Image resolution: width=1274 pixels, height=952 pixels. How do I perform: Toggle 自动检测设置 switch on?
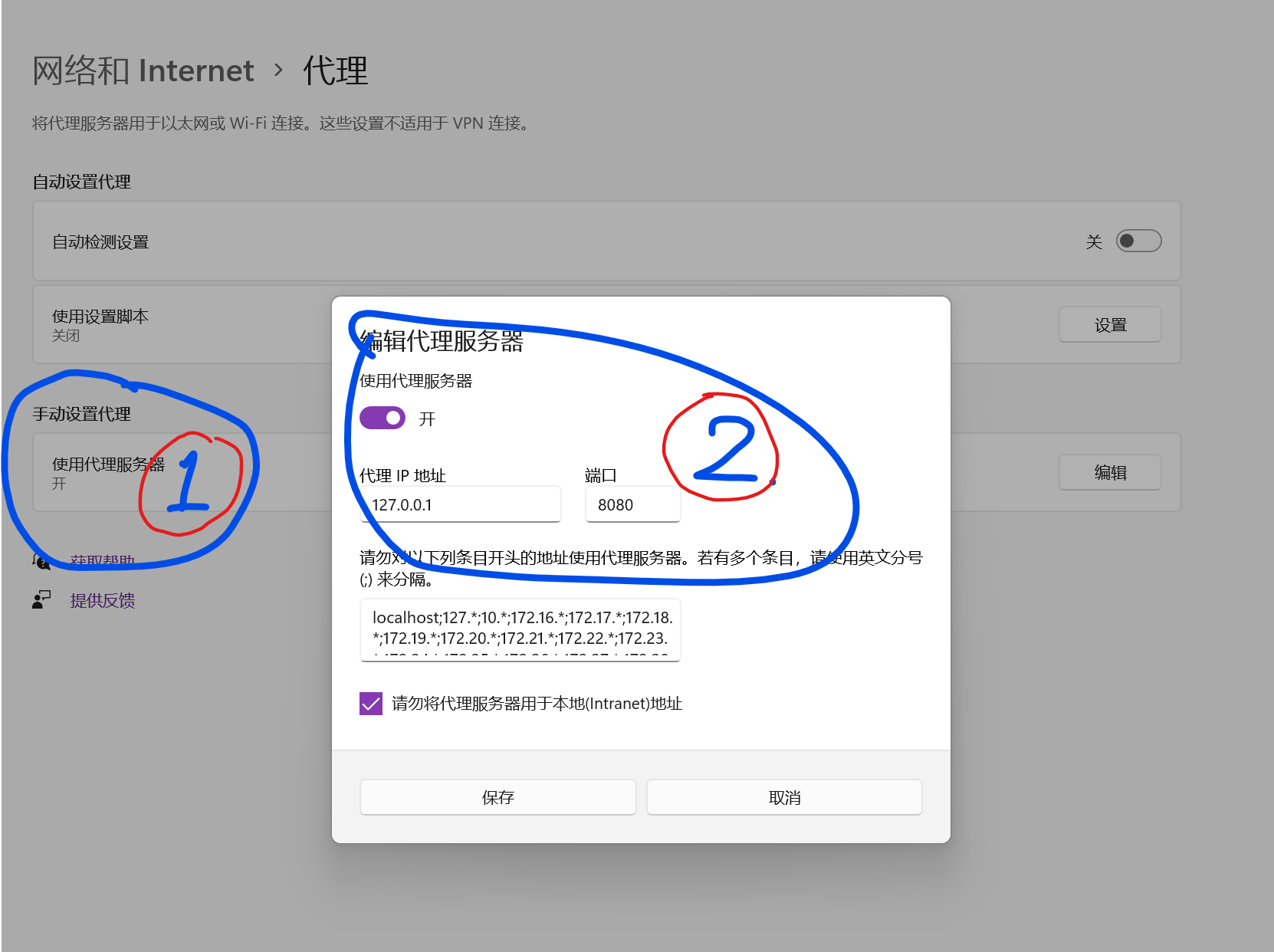[1138, 241]
